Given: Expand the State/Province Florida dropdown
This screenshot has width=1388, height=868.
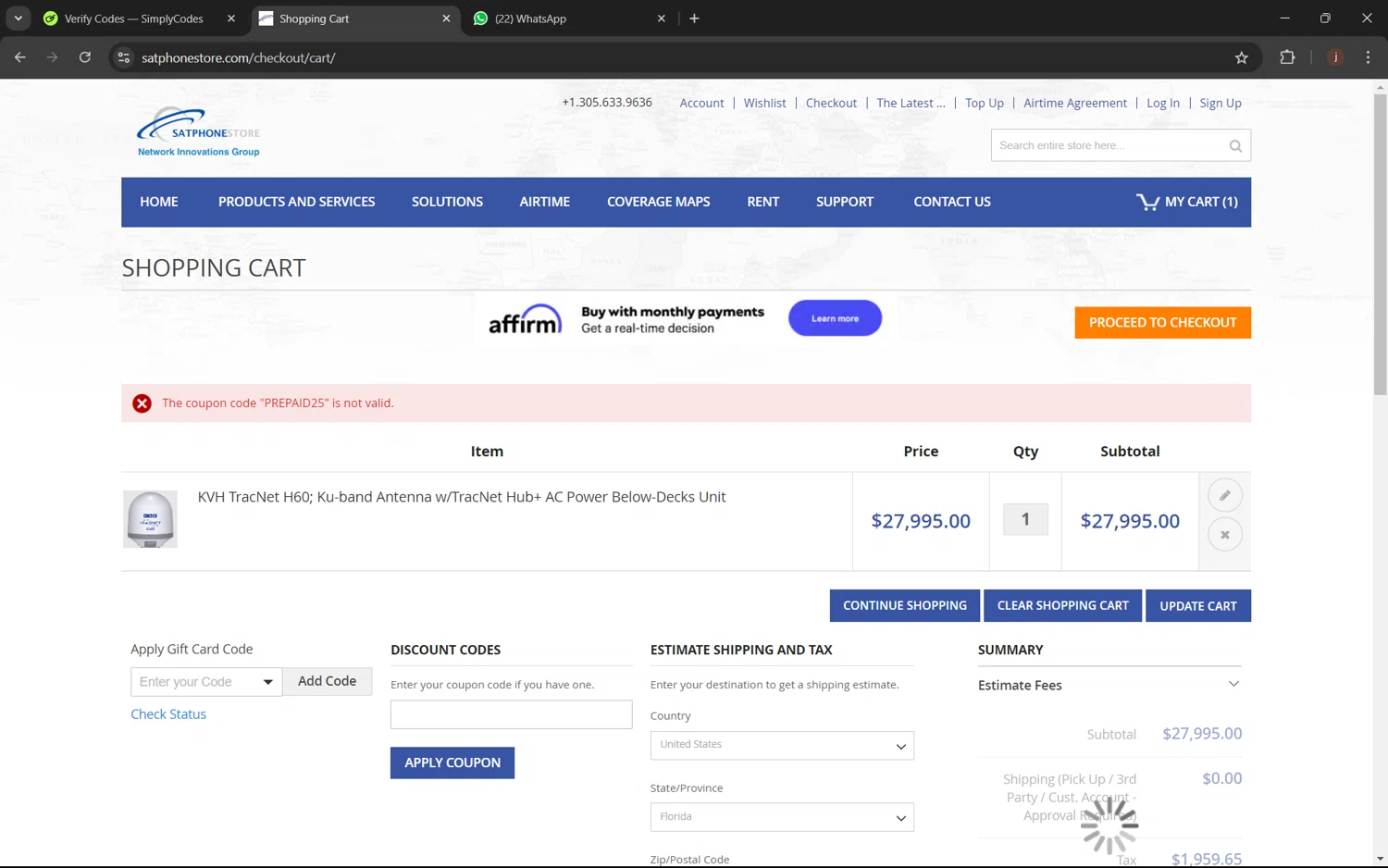Looking at the screenshot, I should [x=782, y=818].
